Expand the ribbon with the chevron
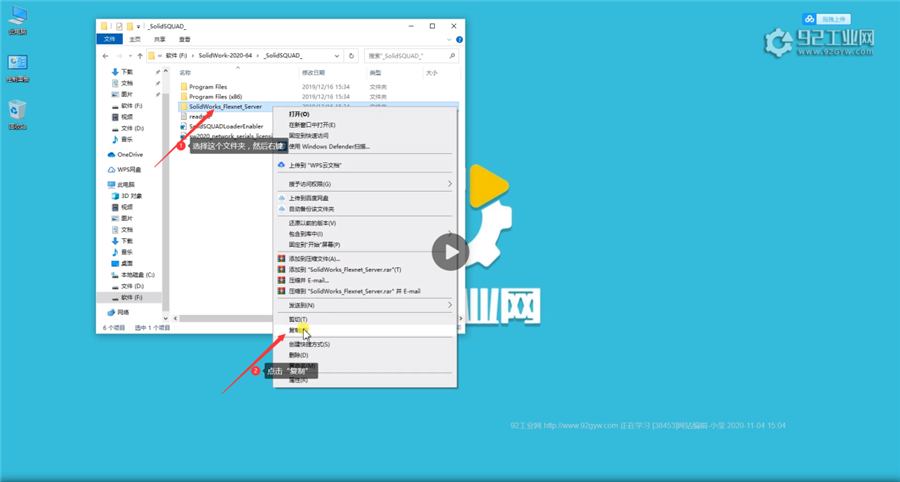 (449, 40)
